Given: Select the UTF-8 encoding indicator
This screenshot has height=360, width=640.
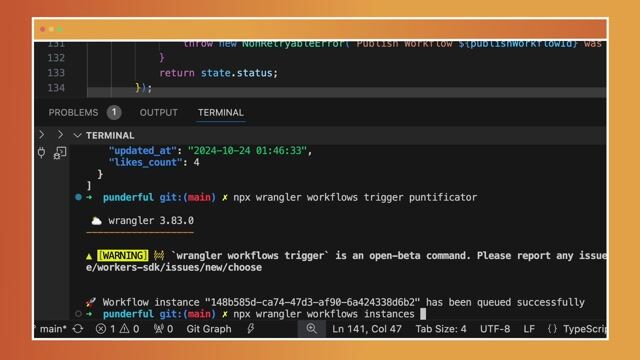Looking at the screenshot, I should pos(495,329).
